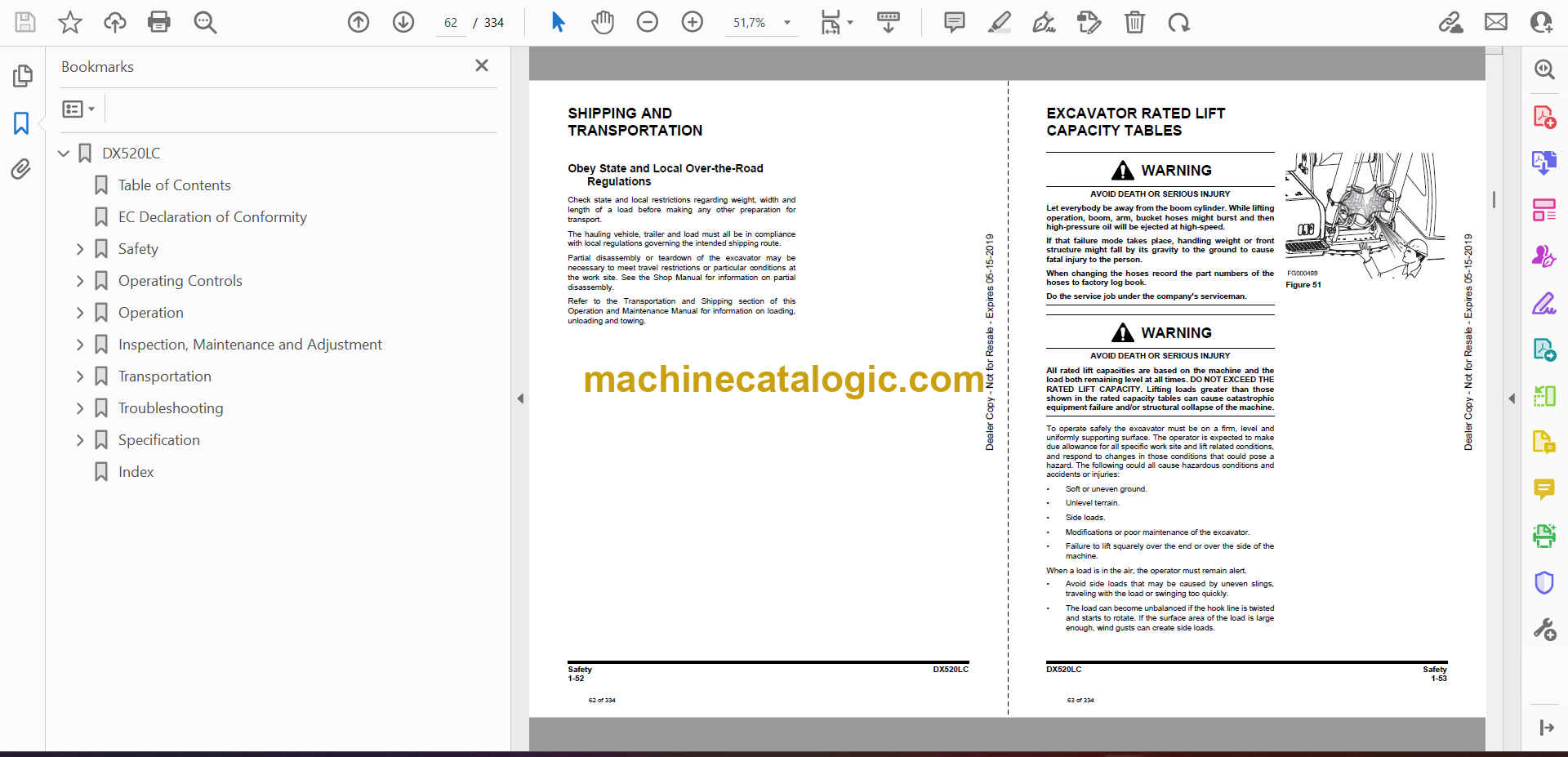Go to the next page
This screenshot has width=1568, height=757.
point(403,22)
